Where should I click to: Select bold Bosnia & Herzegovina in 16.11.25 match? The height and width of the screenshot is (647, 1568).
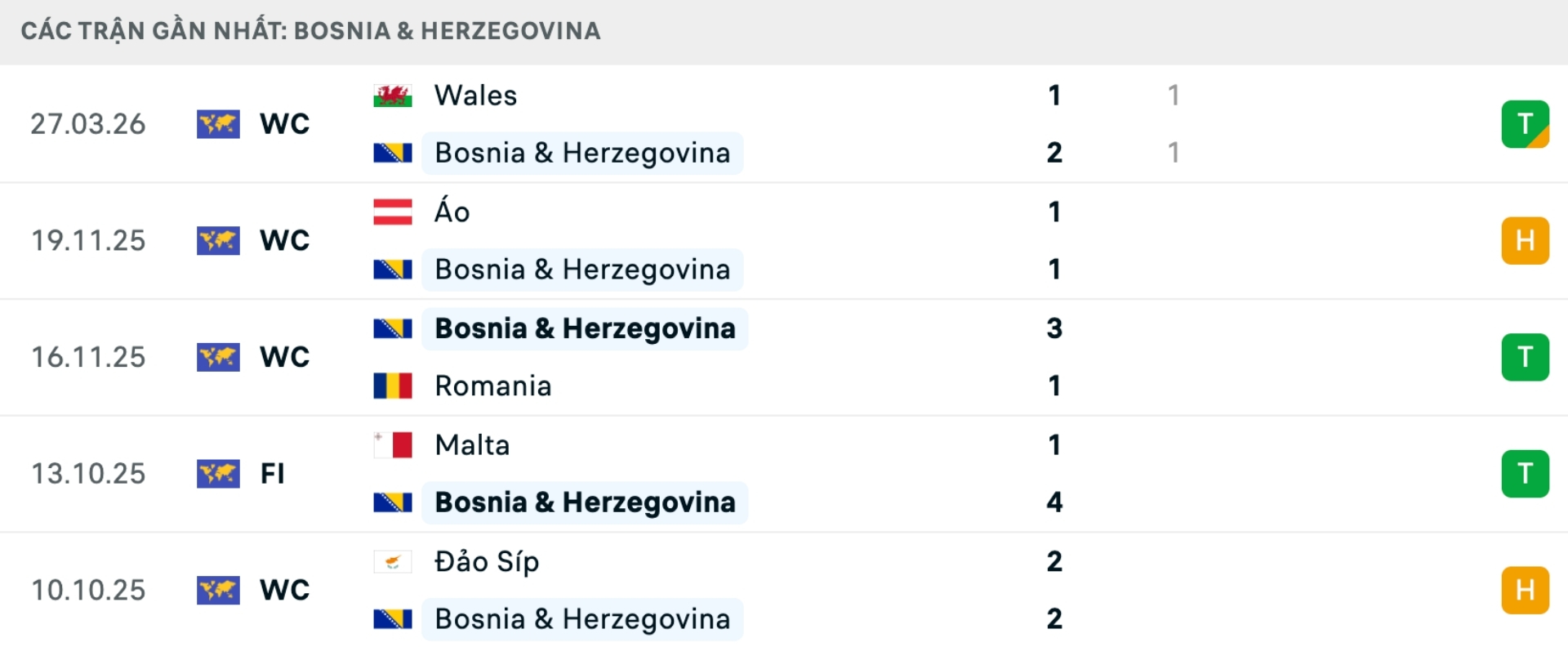coord(585,328)
